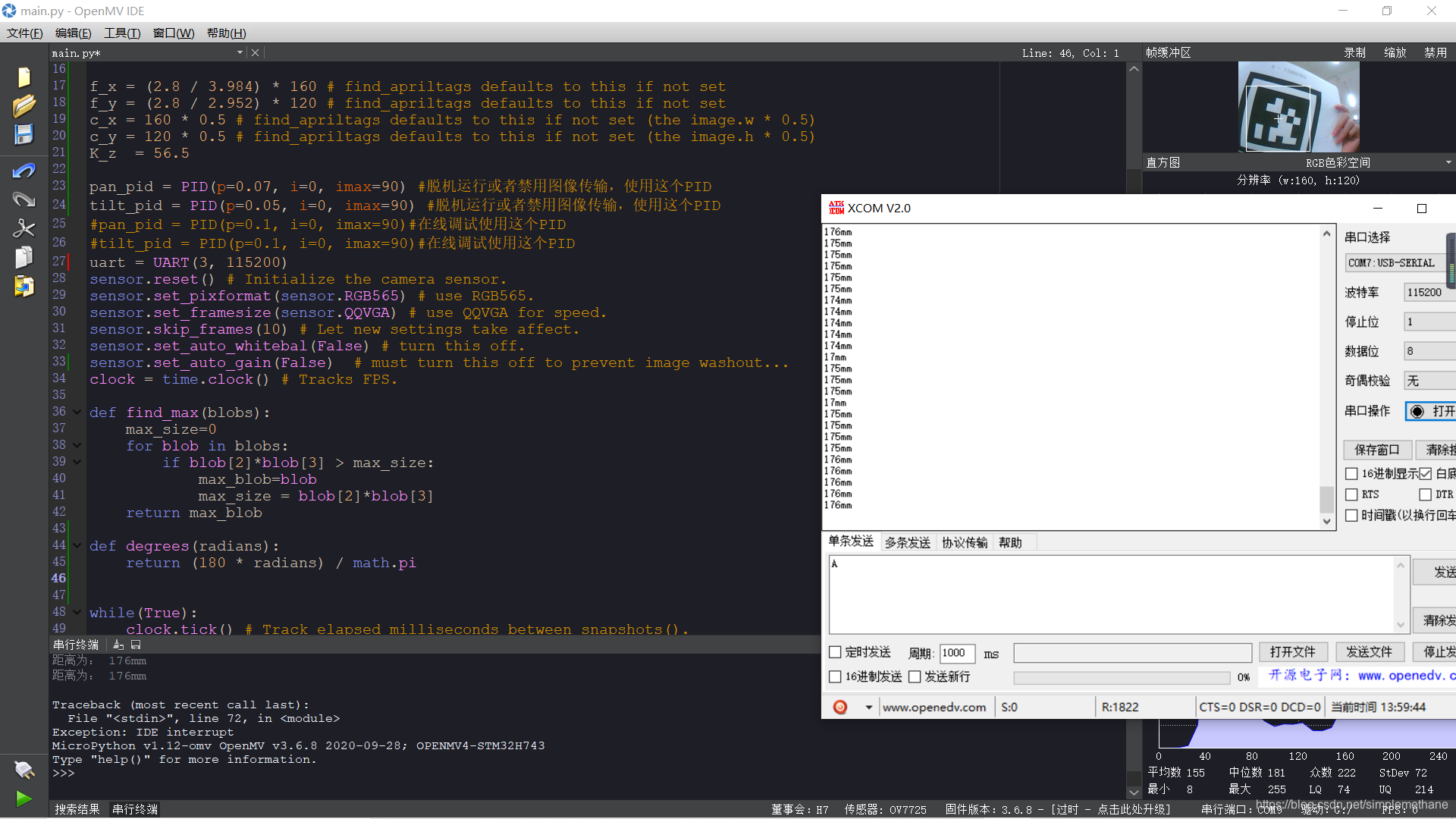Image resolution: width=1456 pixels, height=819 pixels.
Task: Click the Open File folder icon
Action: tap(24, 106)
